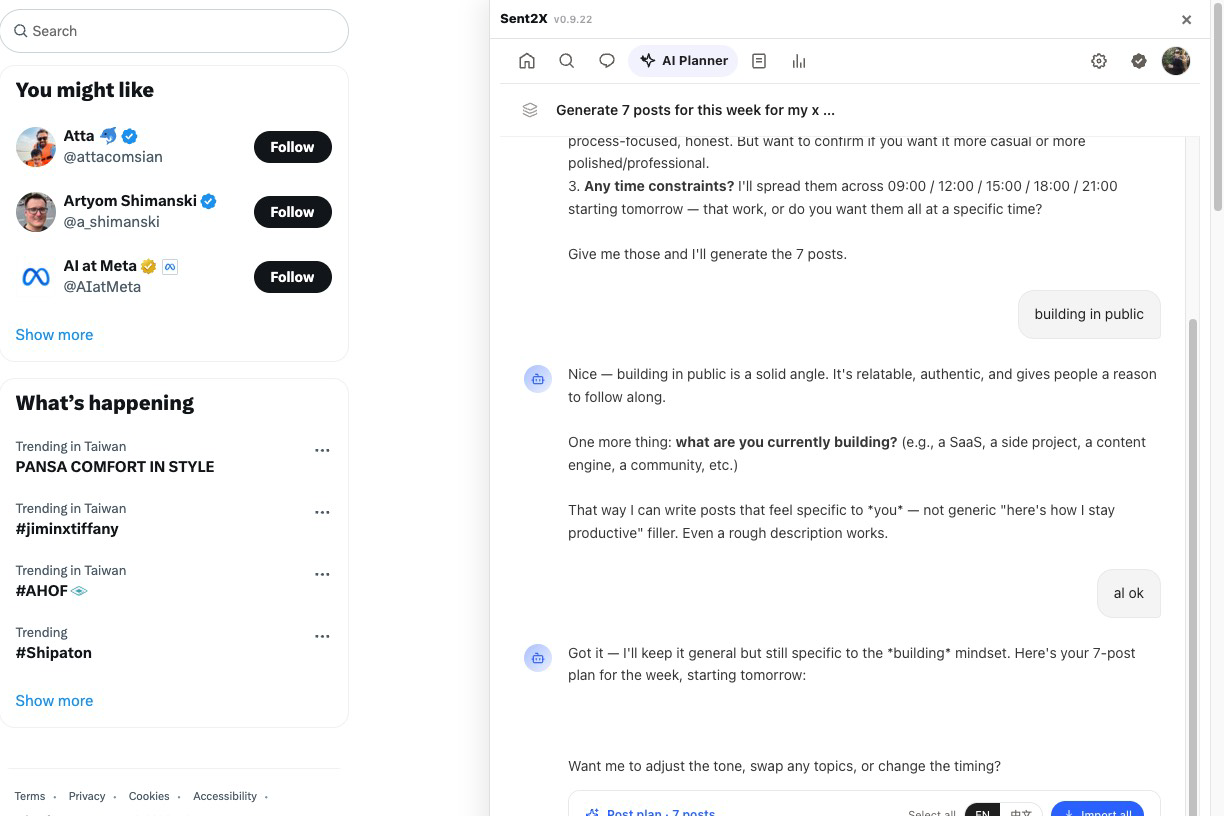Open more options for #AHOF trend
1224x816 pixels.
[322, 574]
